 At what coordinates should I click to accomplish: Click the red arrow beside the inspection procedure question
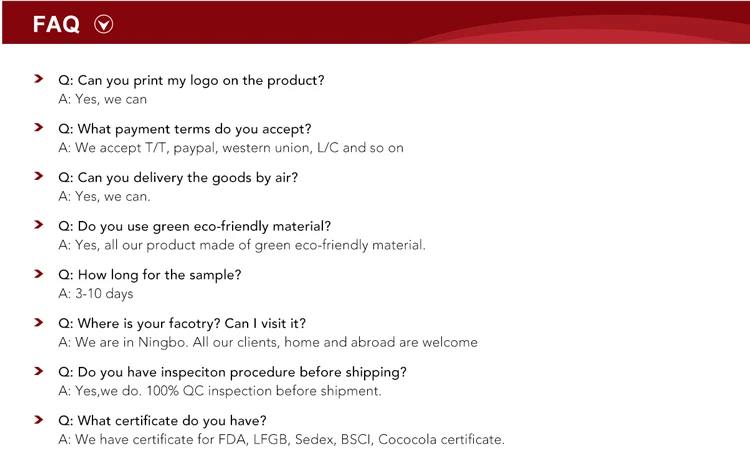[38, 370]
